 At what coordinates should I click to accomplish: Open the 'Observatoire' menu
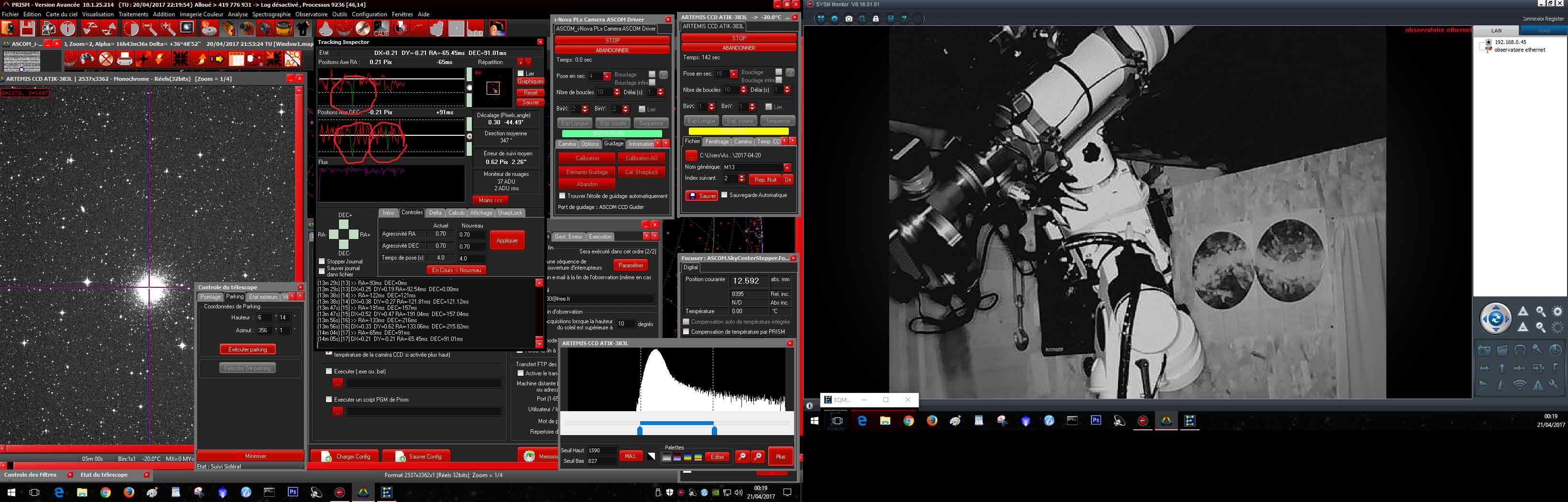(311, 14)
